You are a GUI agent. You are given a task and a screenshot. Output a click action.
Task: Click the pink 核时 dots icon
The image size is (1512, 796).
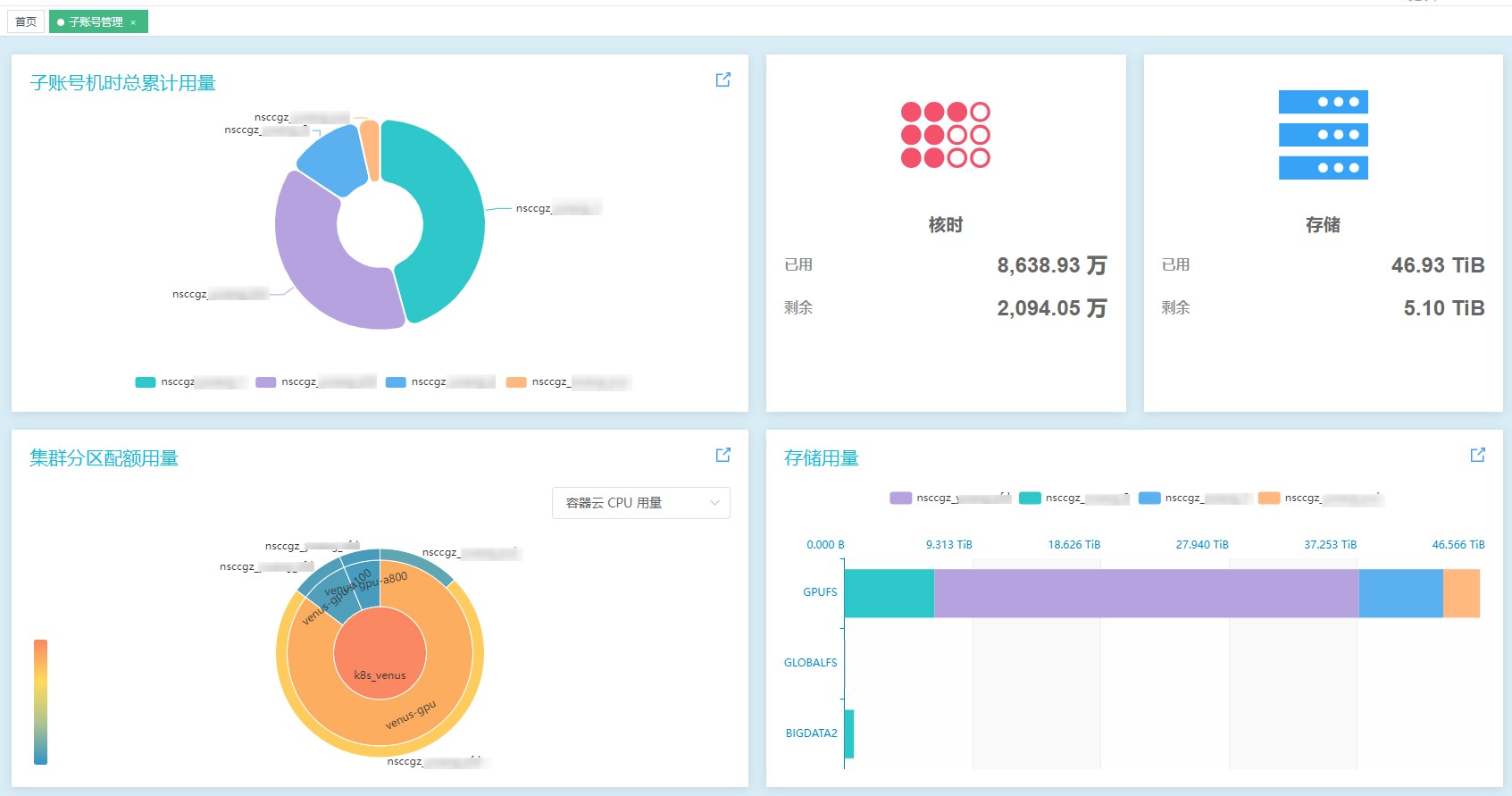click(946, 135)
